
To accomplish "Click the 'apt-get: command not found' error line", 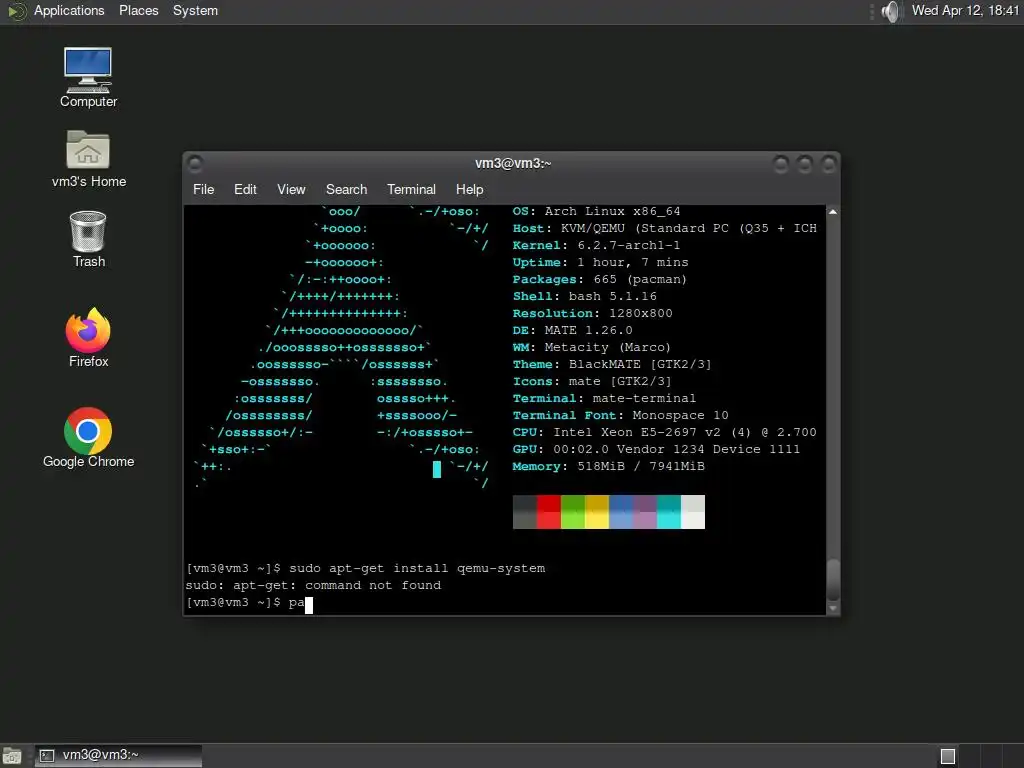I will pos(313,586).
